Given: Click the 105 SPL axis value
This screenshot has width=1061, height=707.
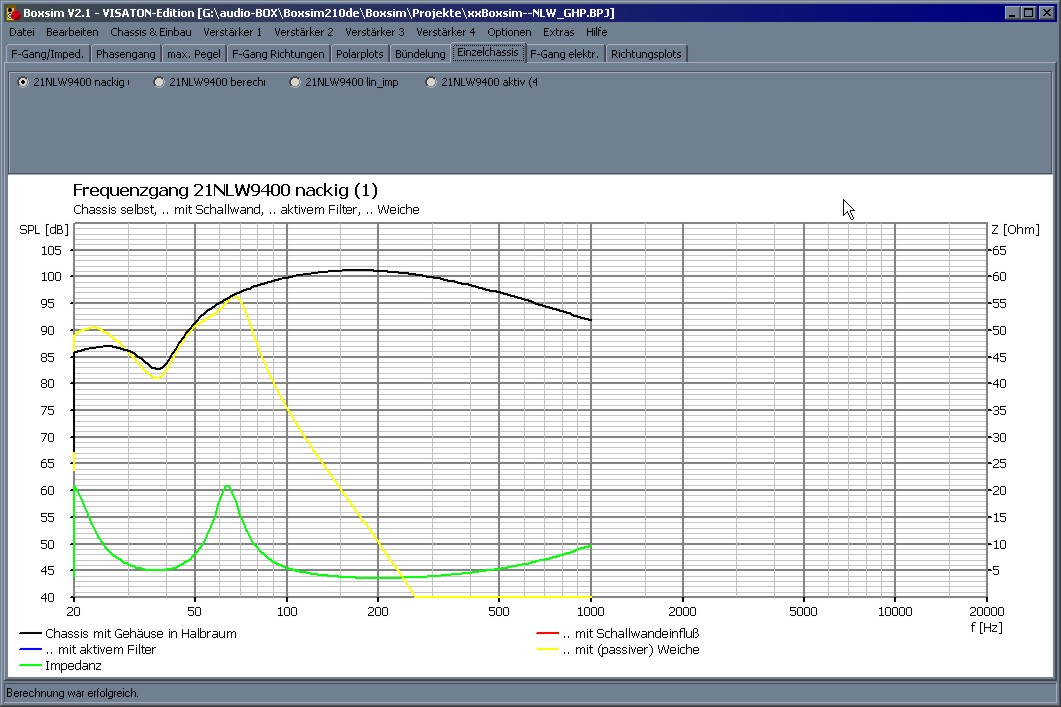Looking at the screenshot, I should pyautogui.click(x=51, y=250).
